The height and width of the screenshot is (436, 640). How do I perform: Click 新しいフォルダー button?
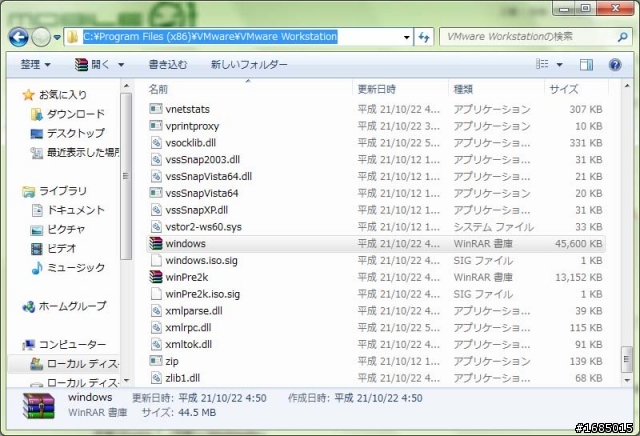click(x=249, y=65)
